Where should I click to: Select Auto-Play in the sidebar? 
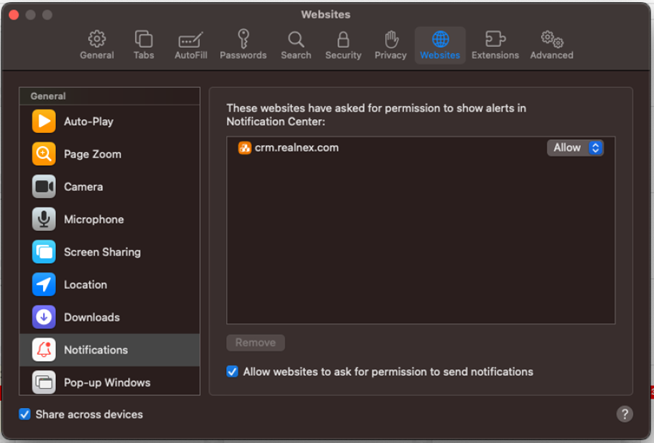pos(88,122)
